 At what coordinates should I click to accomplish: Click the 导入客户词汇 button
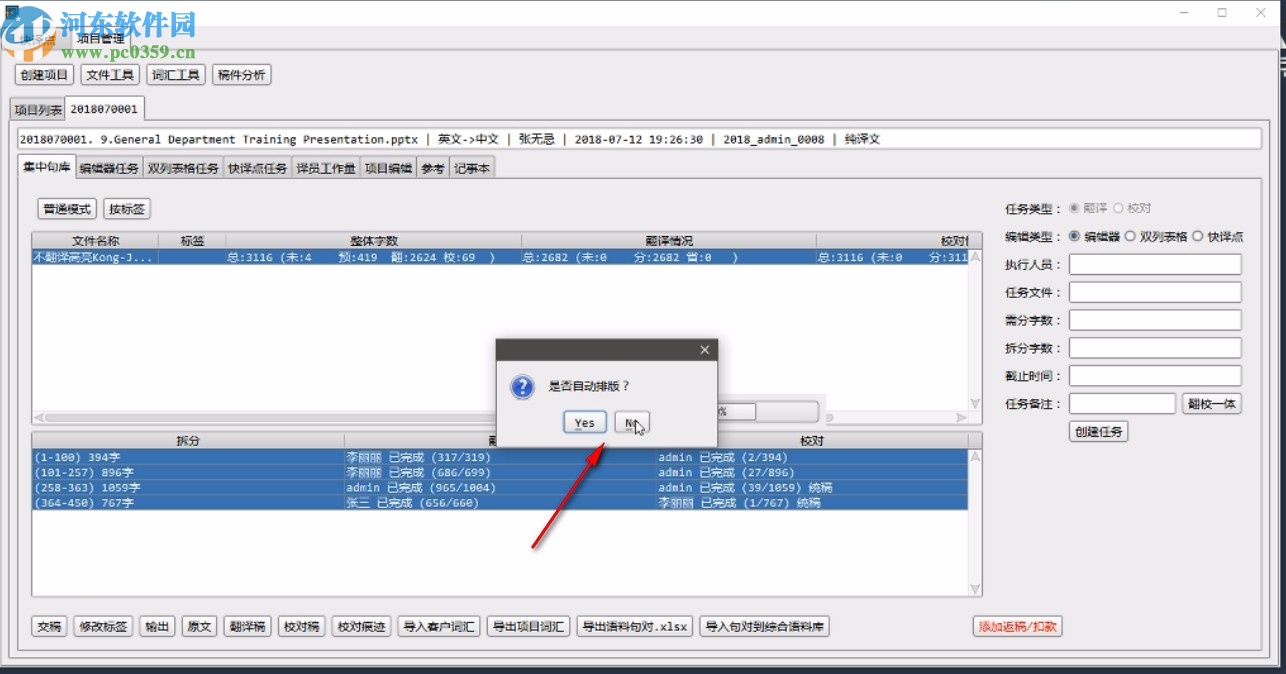438,627
